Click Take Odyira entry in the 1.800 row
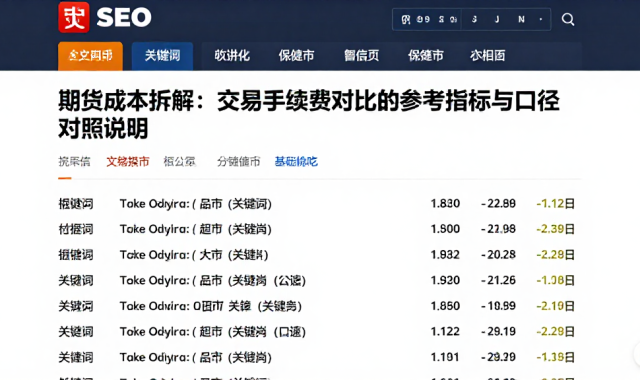The width and height of the screenshot is (640, 380). point(196,229)
